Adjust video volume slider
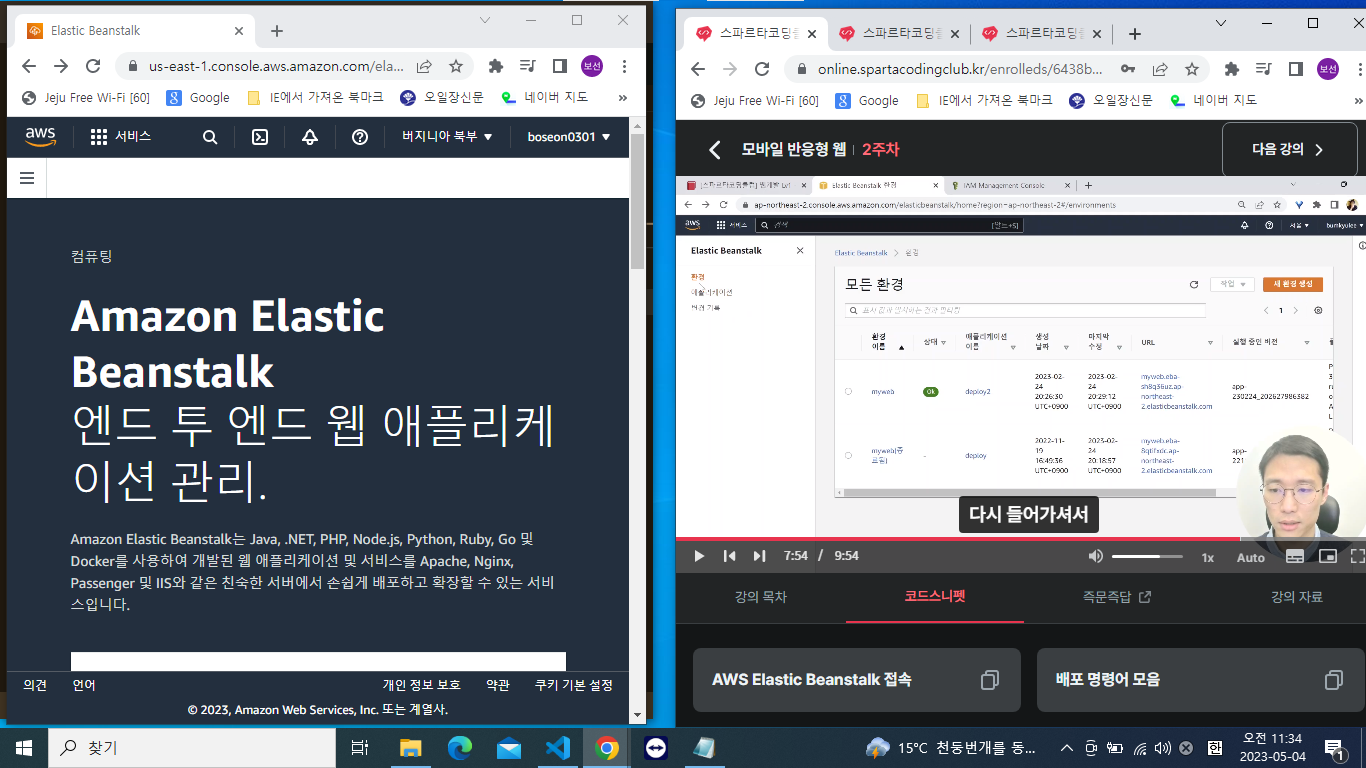The image size is (1366, 768). click(1147, 556)
